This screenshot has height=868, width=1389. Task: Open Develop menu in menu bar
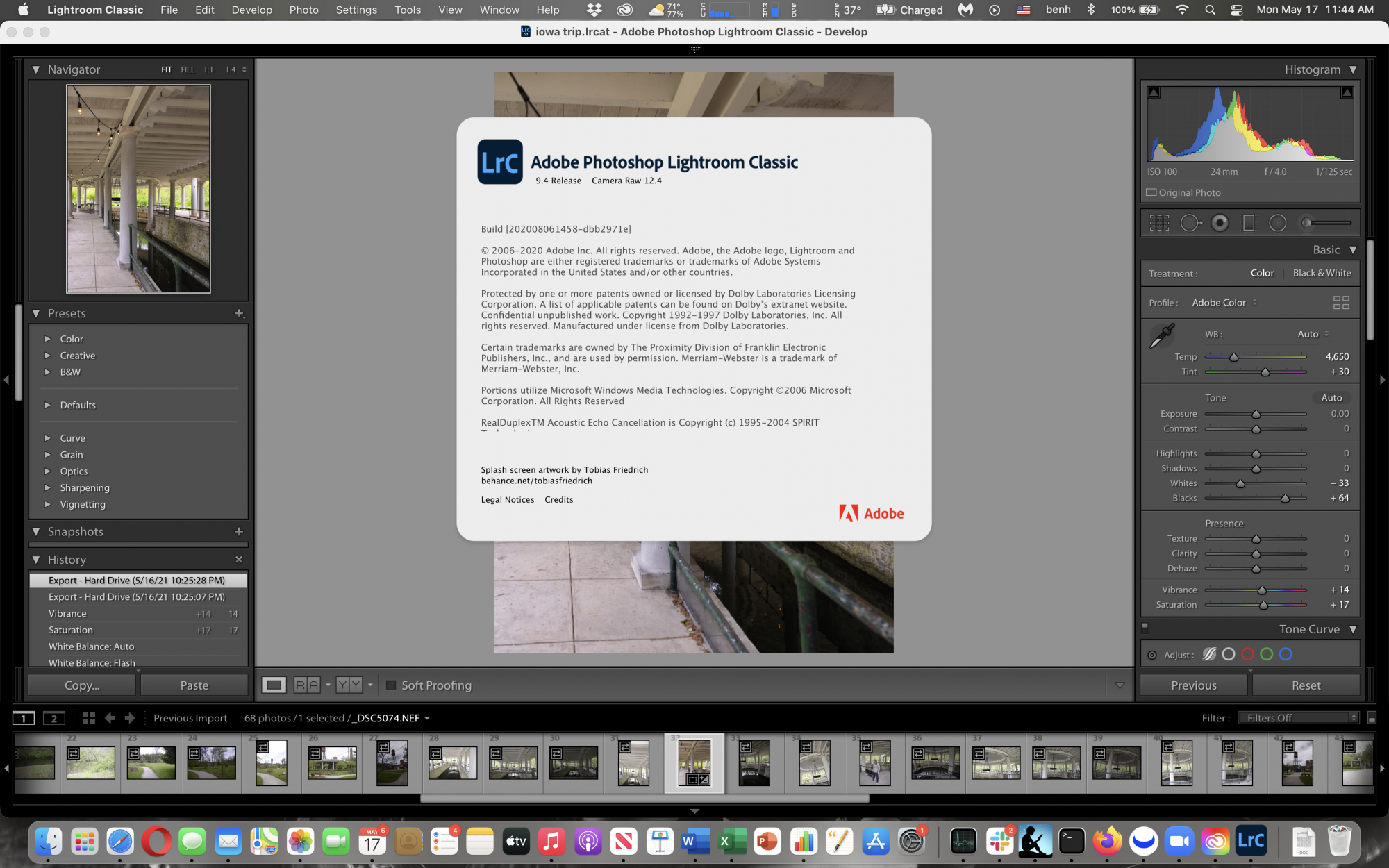pos(251,11)
